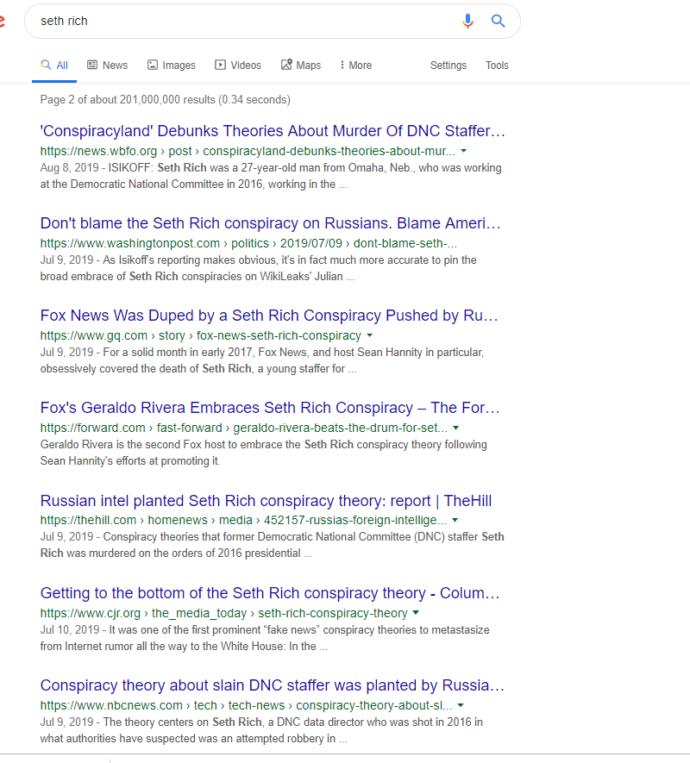Open the Washington Post 'Don't blame' result
The height and width of the screenshot is (763, 690).
click(270, 223)
